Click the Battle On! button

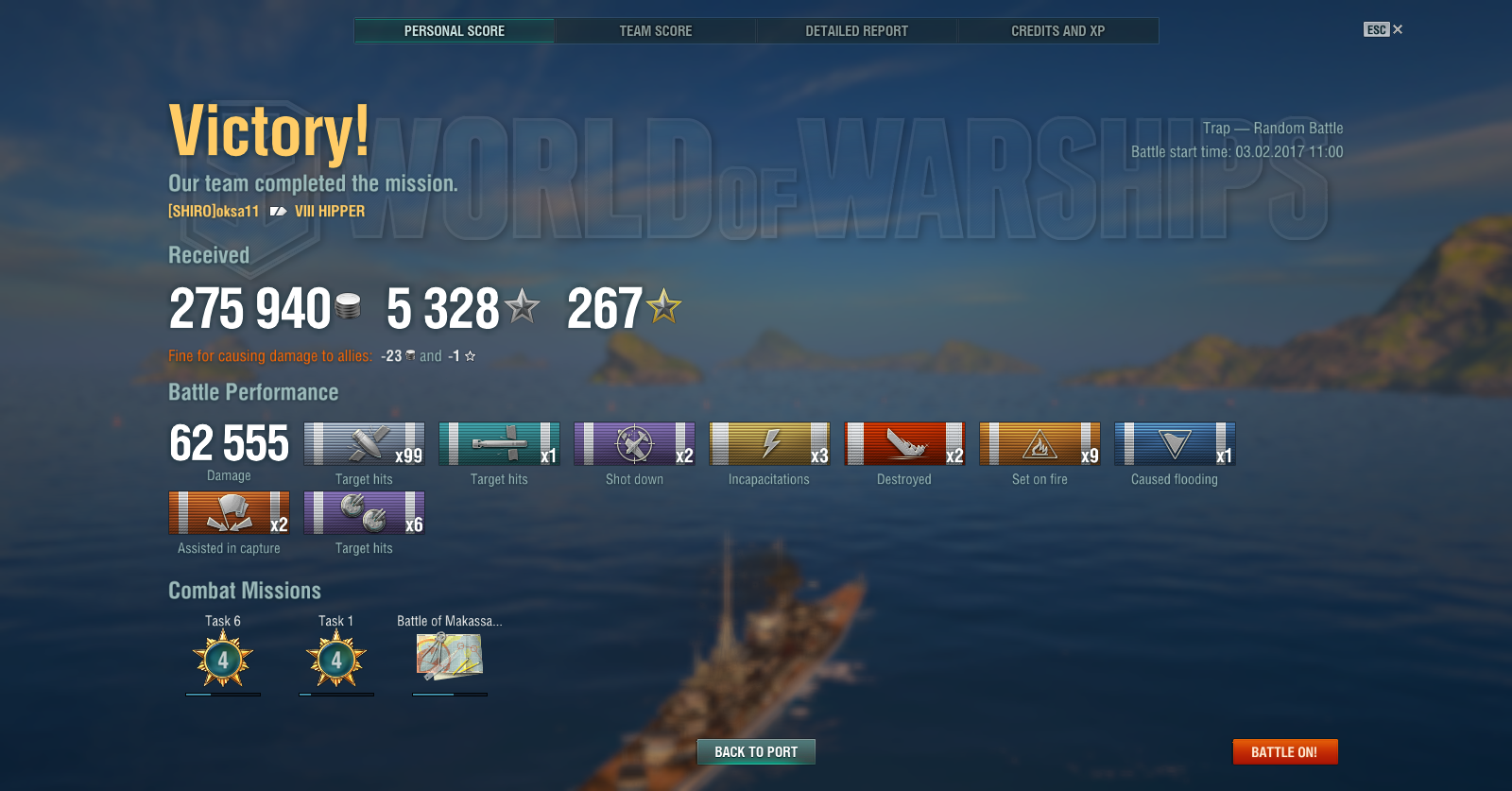point(1285,752)
